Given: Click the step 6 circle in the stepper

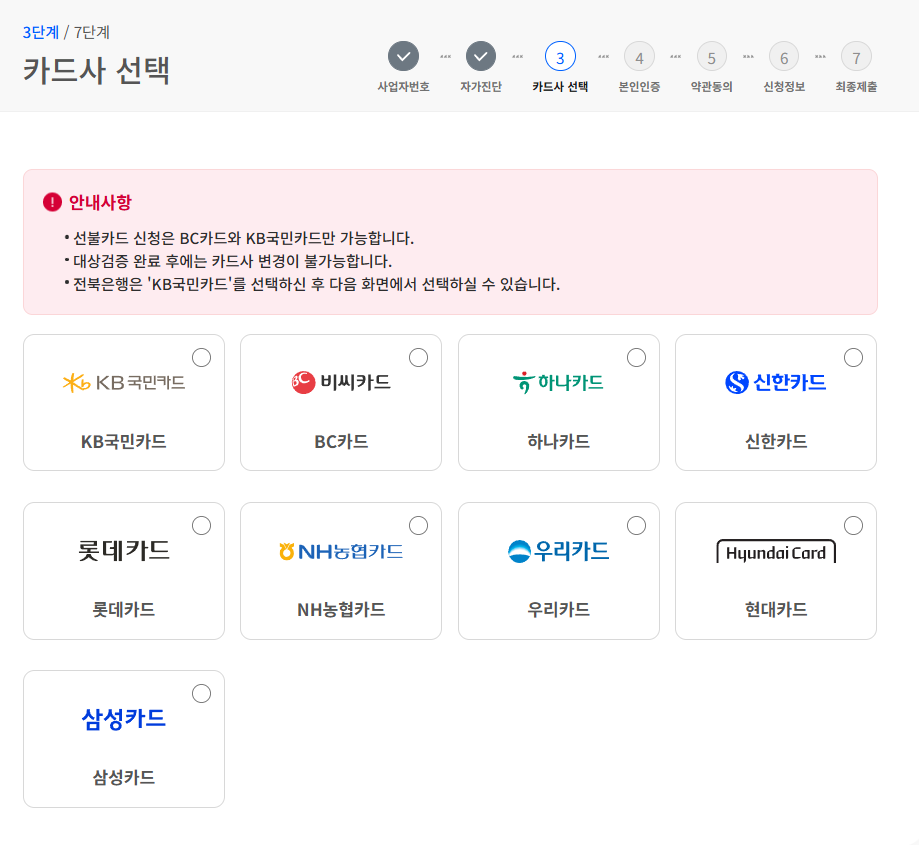Looking at the screenshot, I should pyautogui.click(x=784, y=57).
